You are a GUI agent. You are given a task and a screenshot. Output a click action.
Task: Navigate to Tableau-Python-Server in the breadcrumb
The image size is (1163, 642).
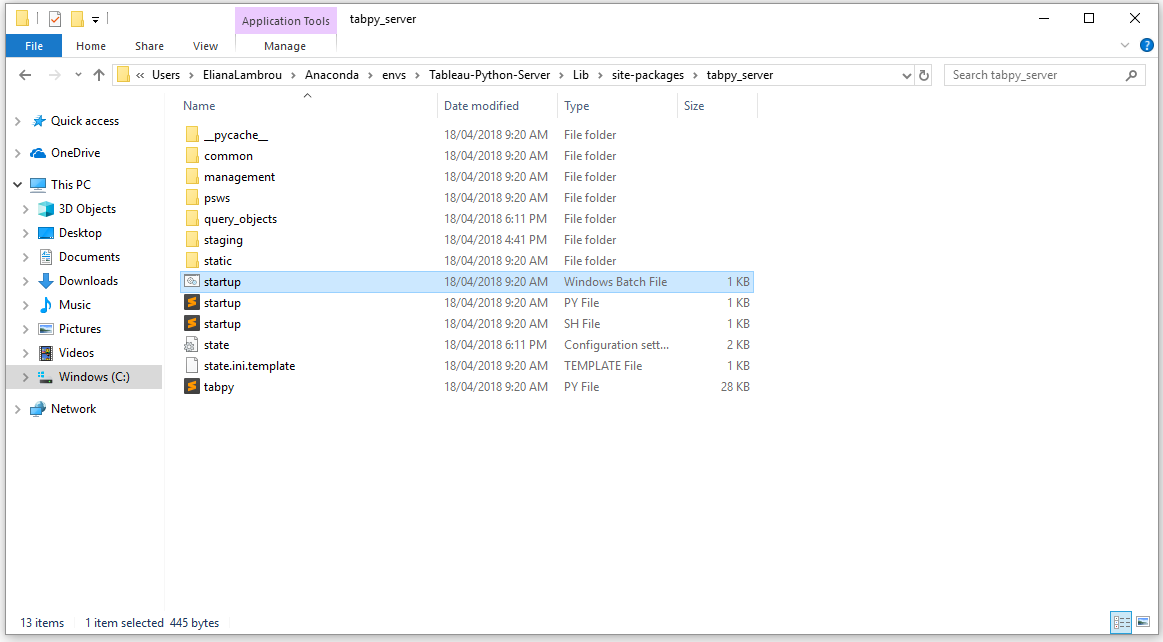(x=490, y=75)
